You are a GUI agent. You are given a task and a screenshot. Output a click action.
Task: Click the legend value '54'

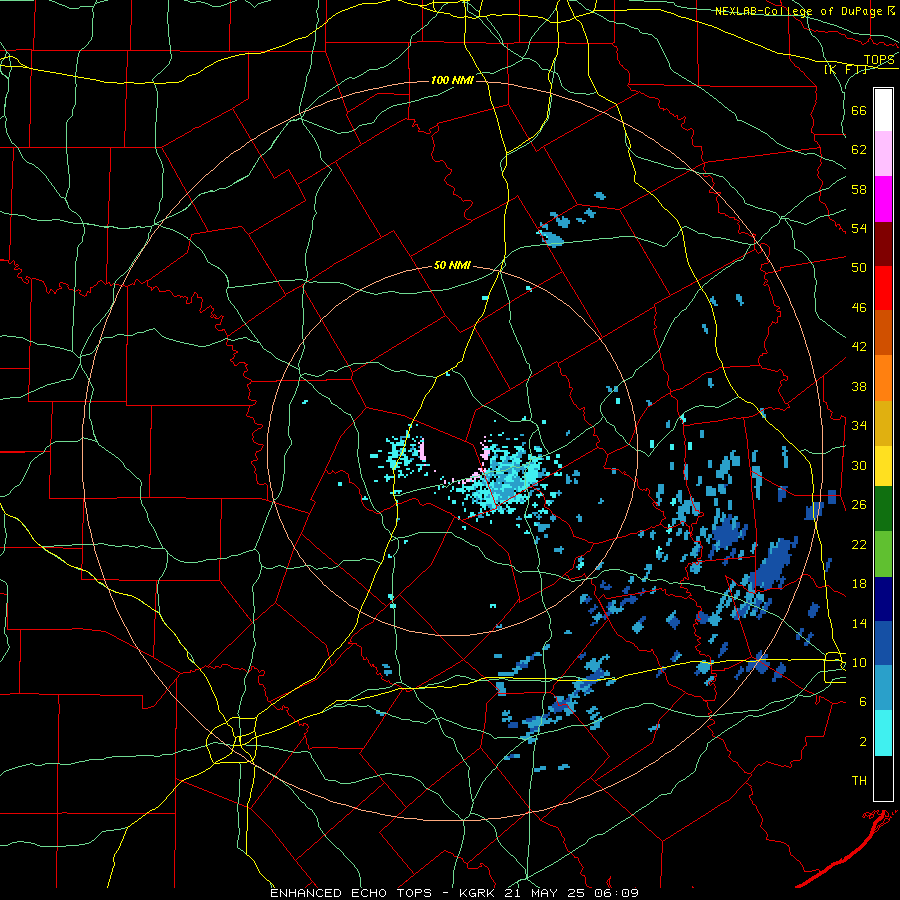(x=859, y=228)
